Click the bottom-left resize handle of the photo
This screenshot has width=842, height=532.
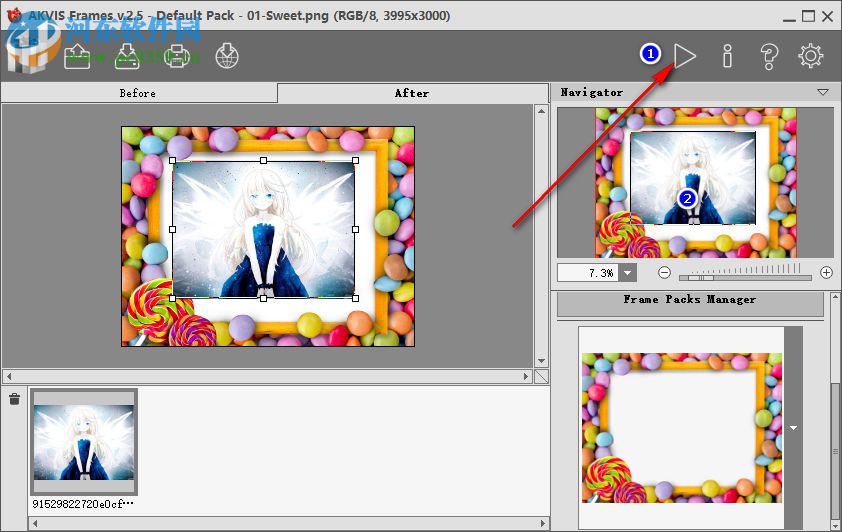172,298
